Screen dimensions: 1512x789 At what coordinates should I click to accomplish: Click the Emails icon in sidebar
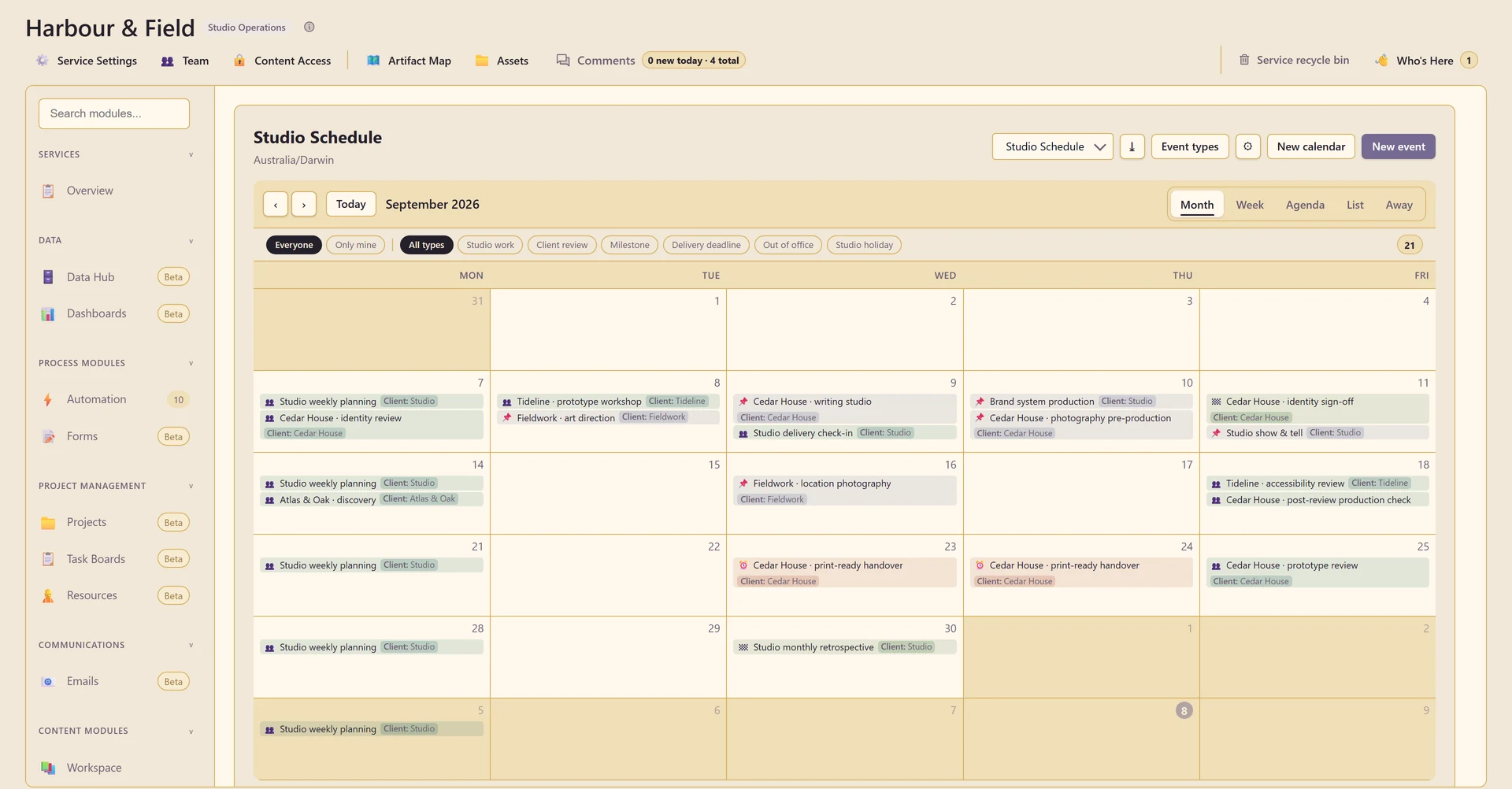click(x=48, y=682)
